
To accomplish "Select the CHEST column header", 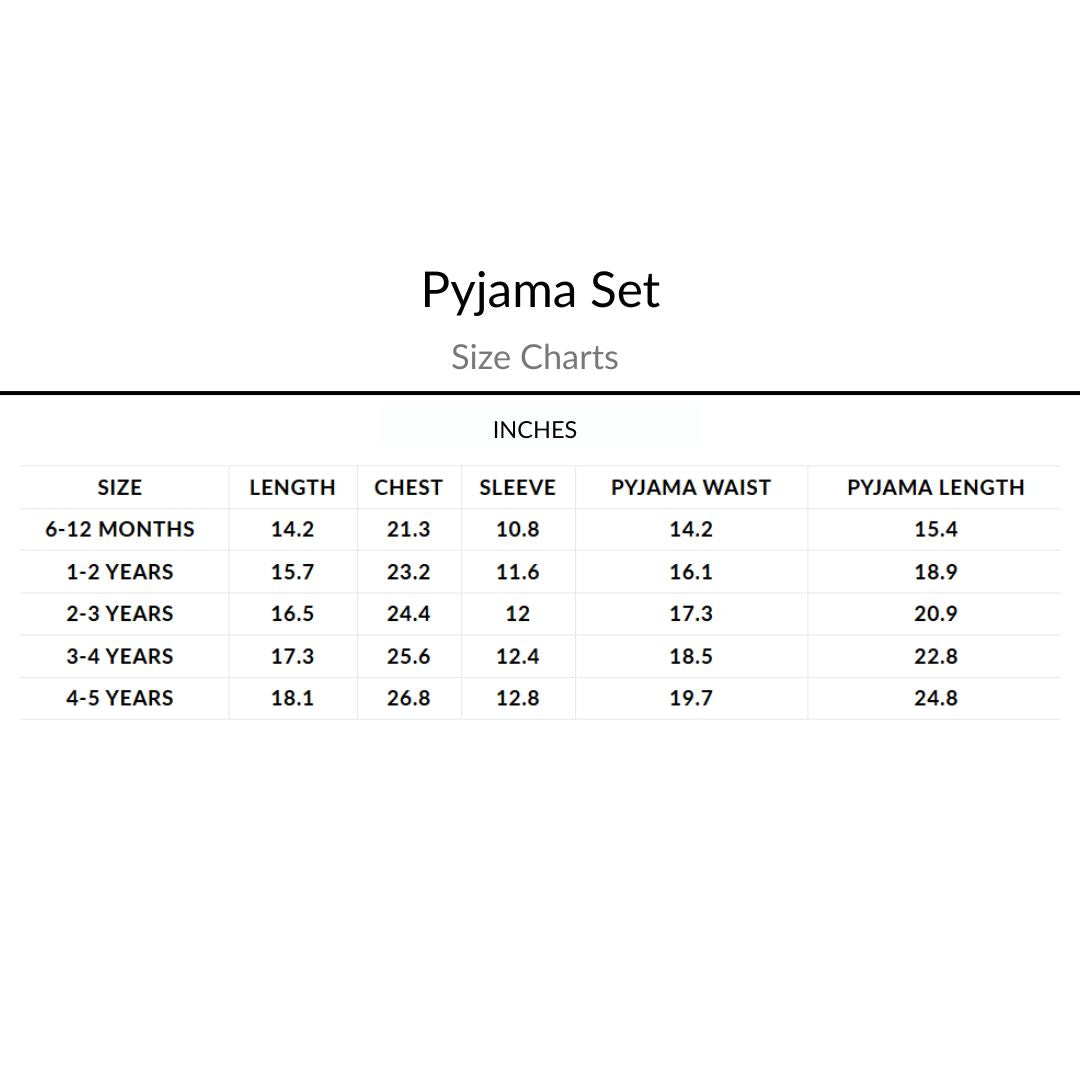I will pyautogui.click(x=408, y=488).
